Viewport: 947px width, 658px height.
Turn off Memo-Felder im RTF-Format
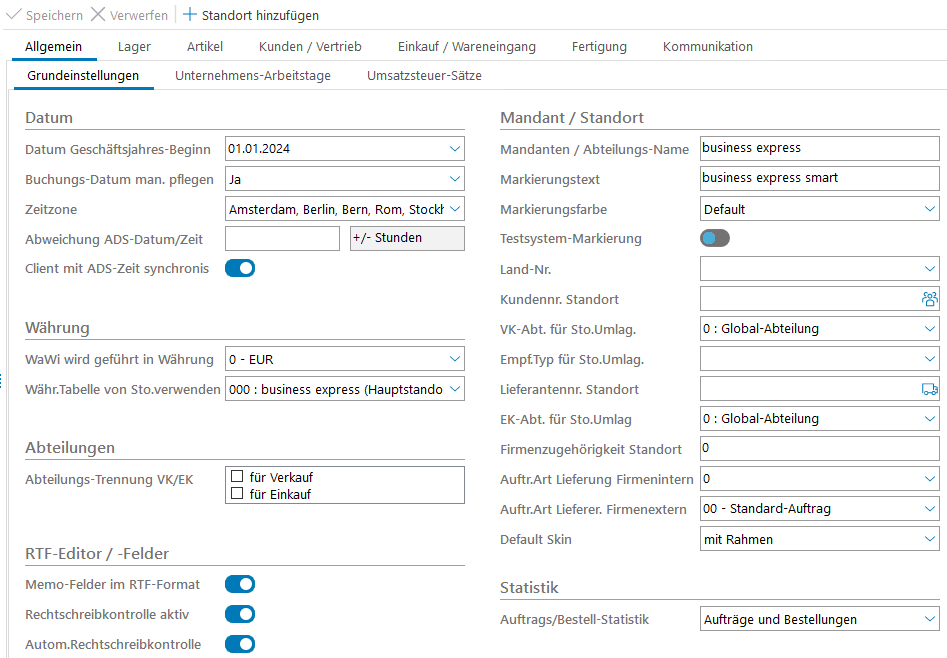240,584
